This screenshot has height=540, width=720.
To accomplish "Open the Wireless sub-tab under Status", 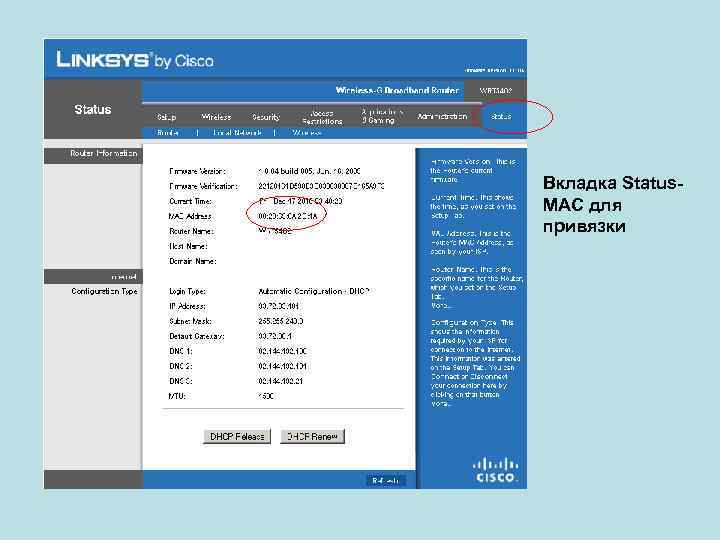I will [x=307, y=133].
